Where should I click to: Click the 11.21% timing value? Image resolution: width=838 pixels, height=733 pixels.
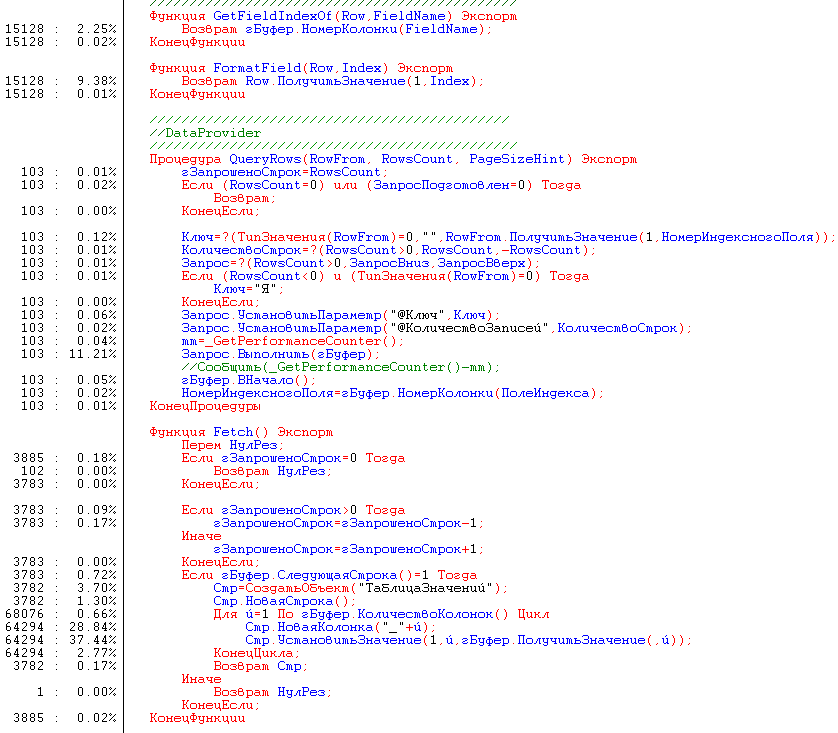pyautogui.click(x=96, y=354)
